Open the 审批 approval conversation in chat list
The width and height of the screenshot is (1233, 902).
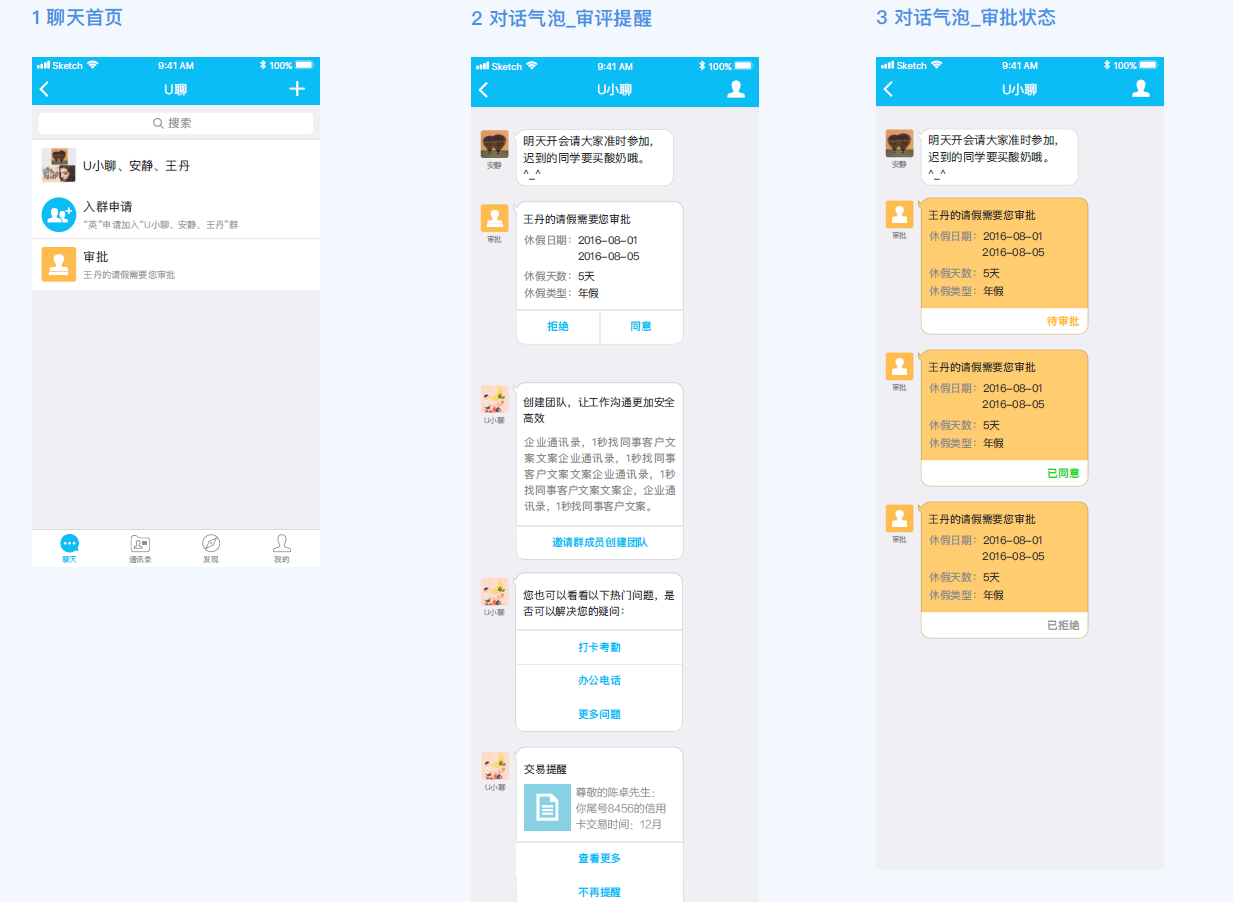click(x=176, y=264)
